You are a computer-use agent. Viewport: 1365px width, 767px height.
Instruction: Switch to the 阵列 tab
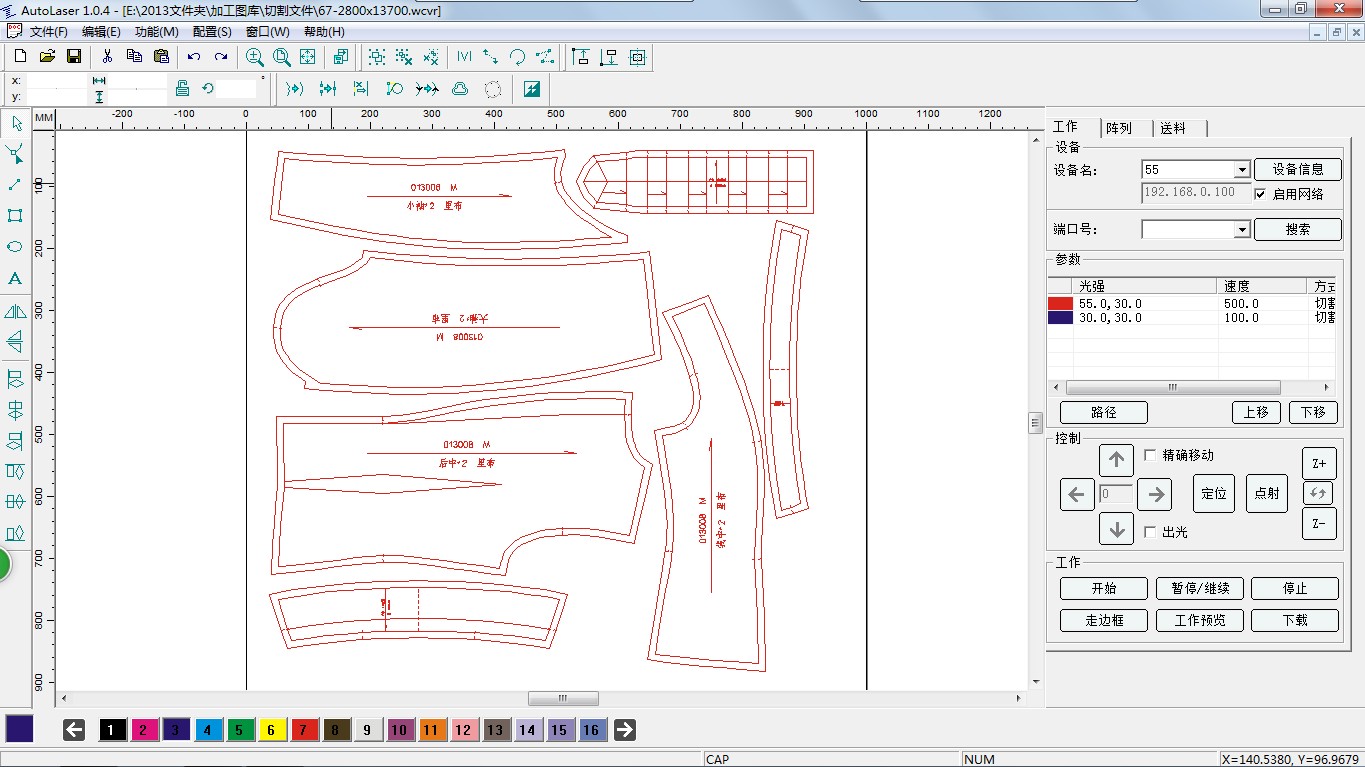click(x=1118, y=128)
